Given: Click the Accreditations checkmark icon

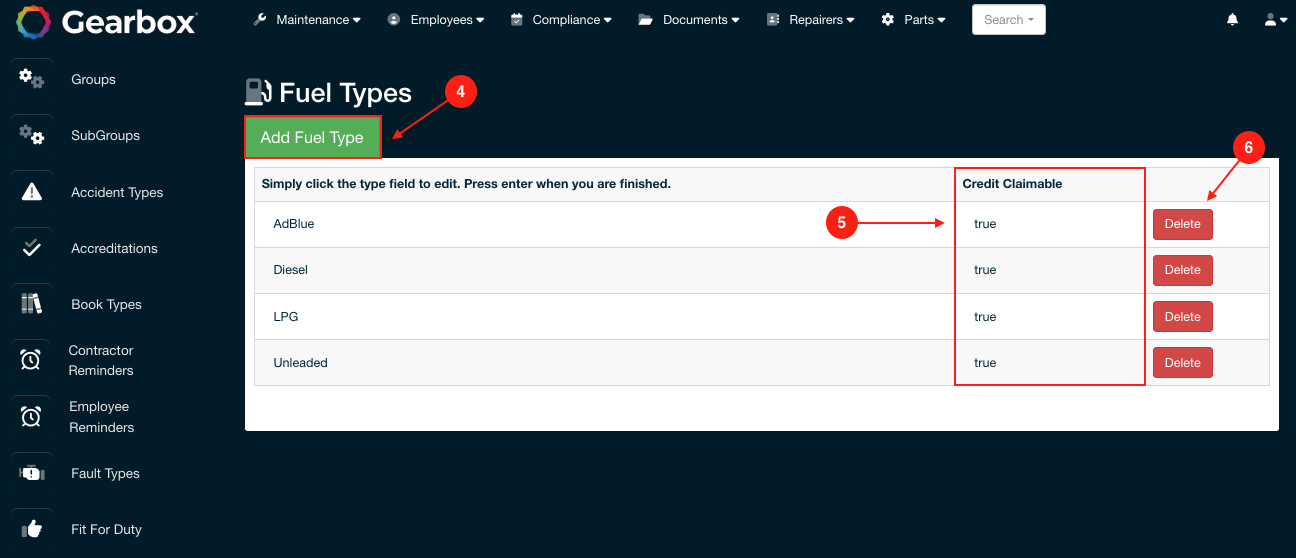Looking at the screenshot, I should point(32,248).
